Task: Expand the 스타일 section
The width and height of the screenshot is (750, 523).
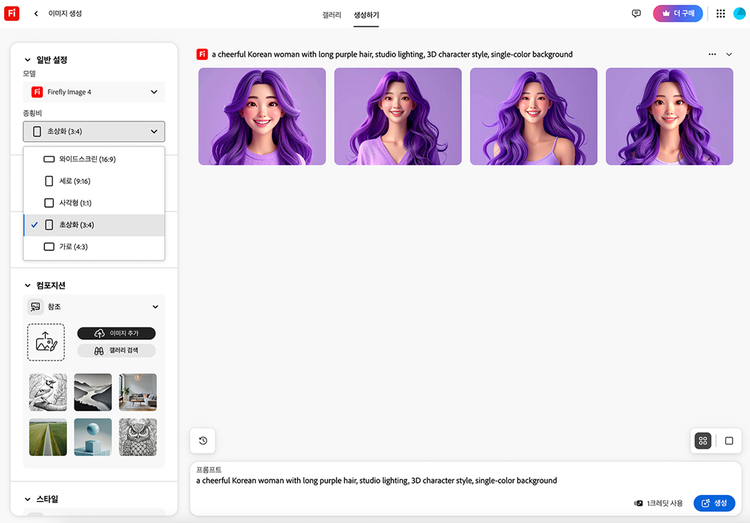Action: (42, 499)
